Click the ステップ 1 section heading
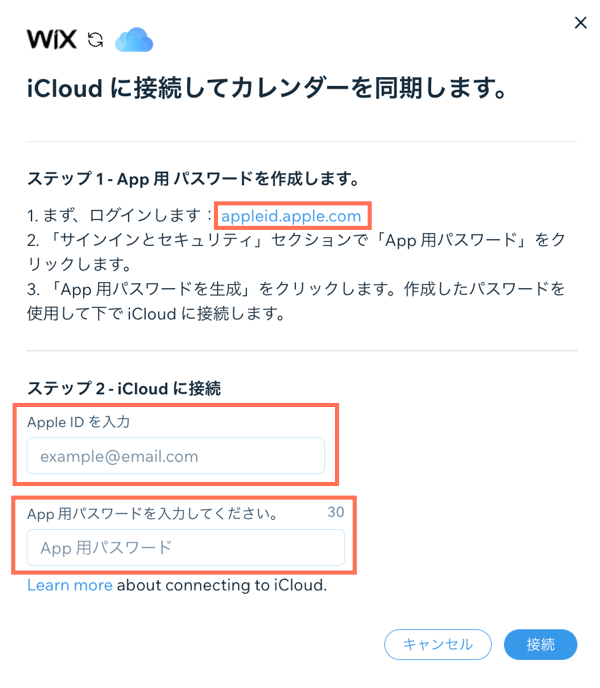 pyautogui.click(x=192, y=179)
